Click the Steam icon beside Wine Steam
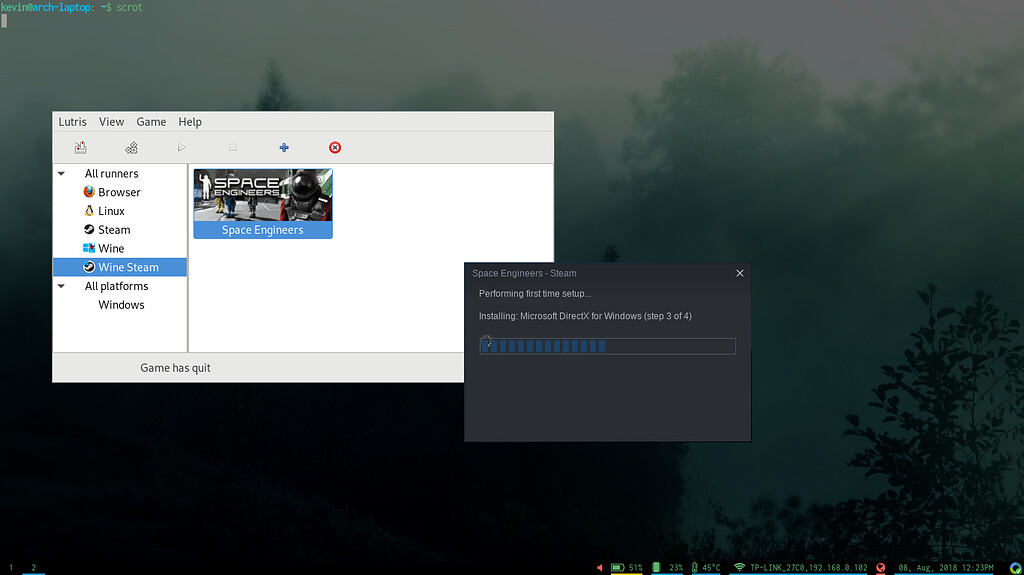Image resolution: width=1024 pixels, height=575 pixels. tap(89, 267)
